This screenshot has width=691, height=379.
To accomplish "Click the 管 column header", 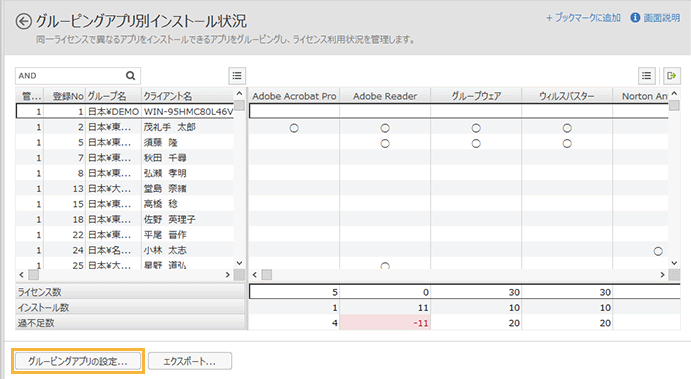I will click(x=30, y=96).
